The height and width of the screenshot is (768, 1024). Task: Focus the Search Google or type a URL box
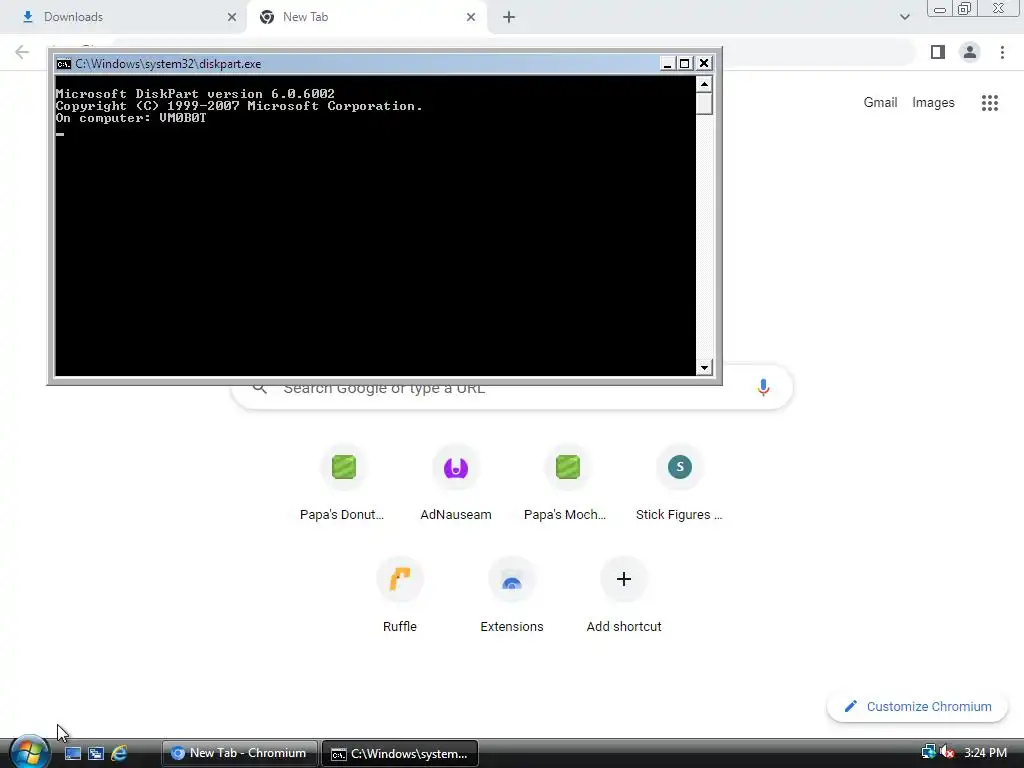512,388
